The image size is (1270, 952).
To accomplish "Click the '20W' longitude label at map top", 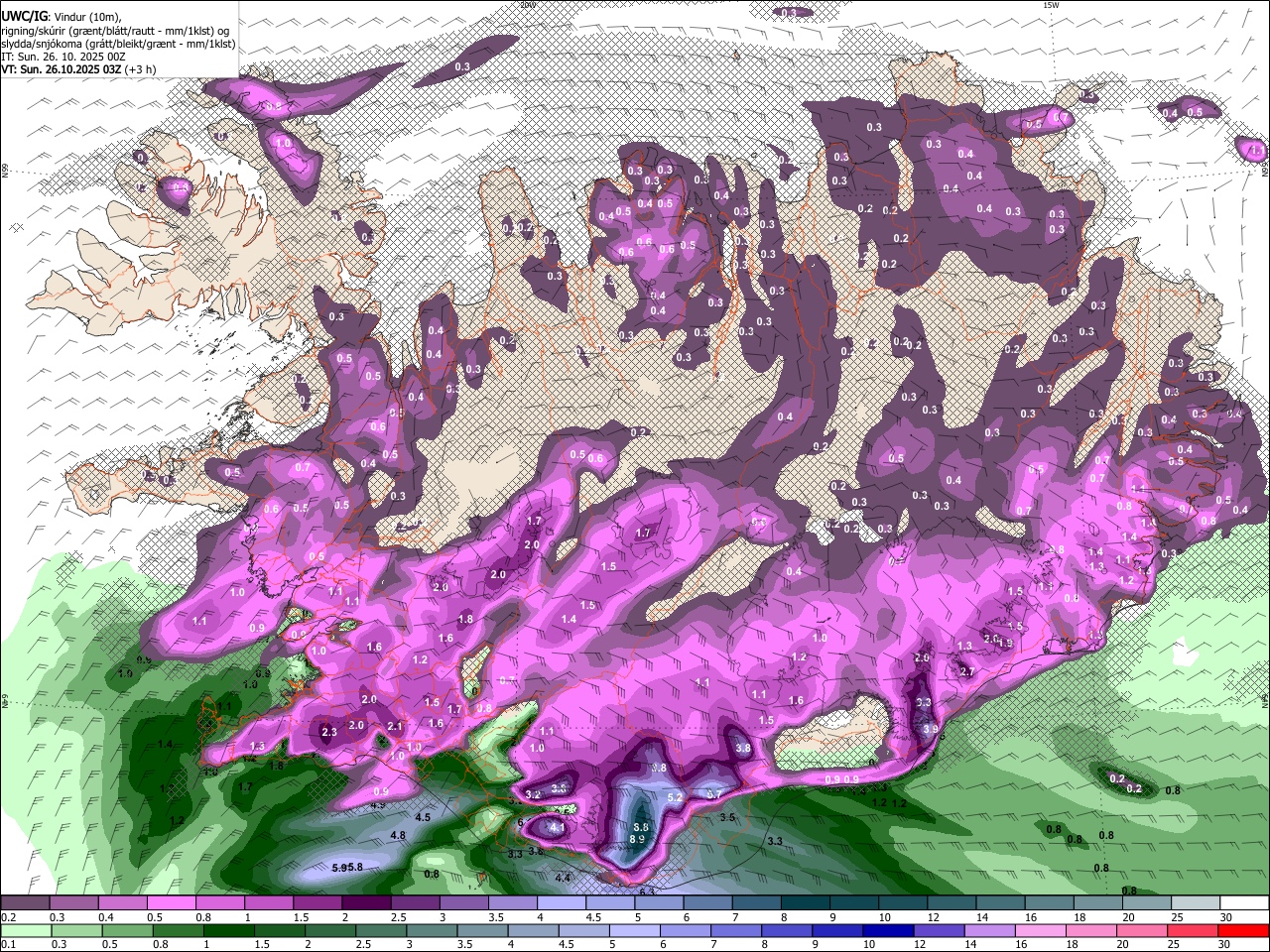I will [527, 5].
